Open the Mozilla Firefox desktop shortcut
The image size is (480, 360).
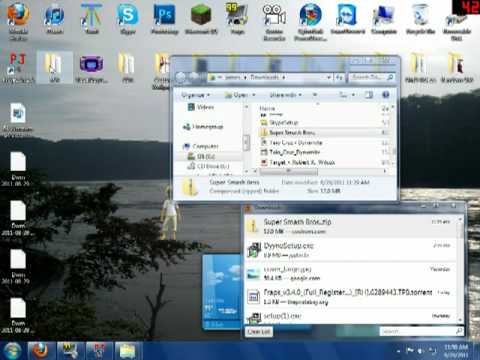click(x=18, y=21)
